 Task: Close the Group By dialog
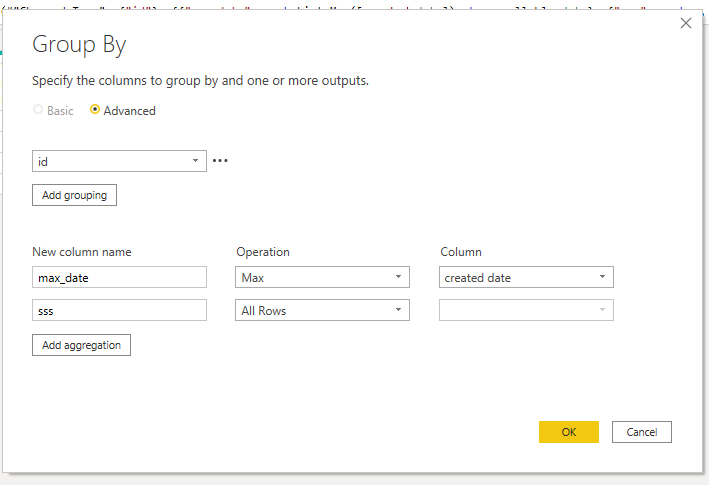685,24
